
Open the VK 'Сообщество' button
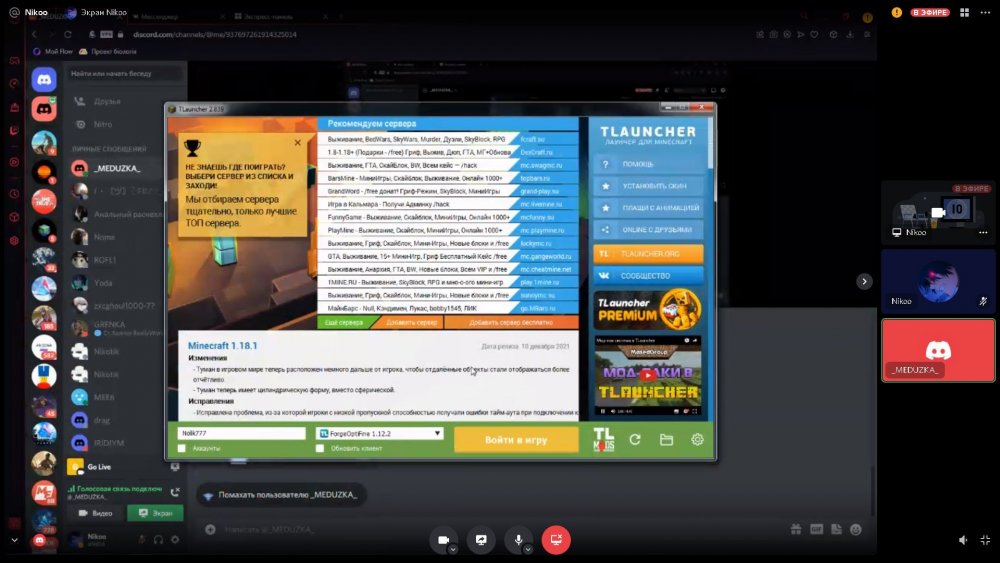(x=649, y=275)
